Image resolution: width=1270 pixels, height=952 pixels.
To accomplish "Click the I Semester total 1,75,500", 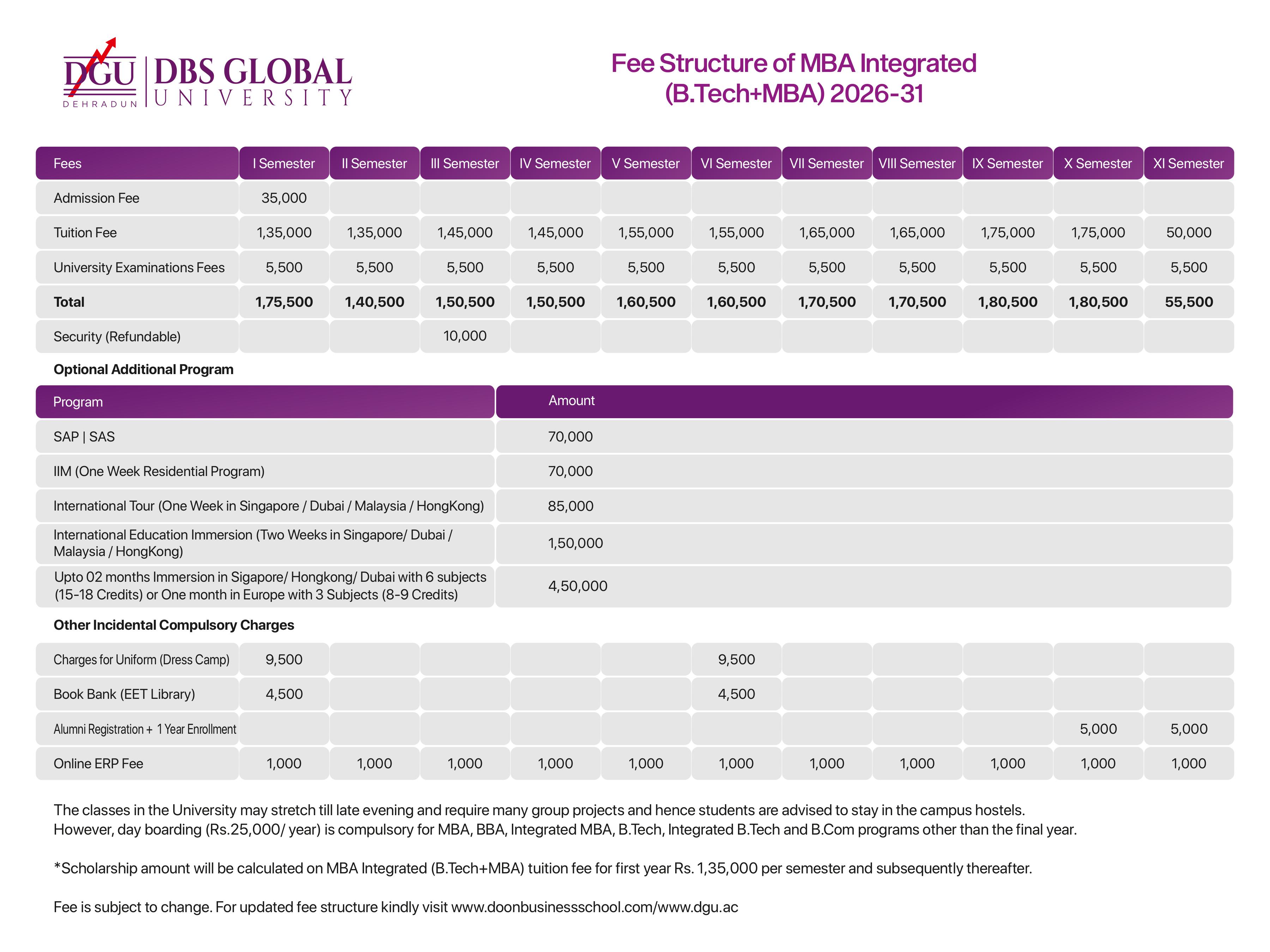I will [284, 302].
